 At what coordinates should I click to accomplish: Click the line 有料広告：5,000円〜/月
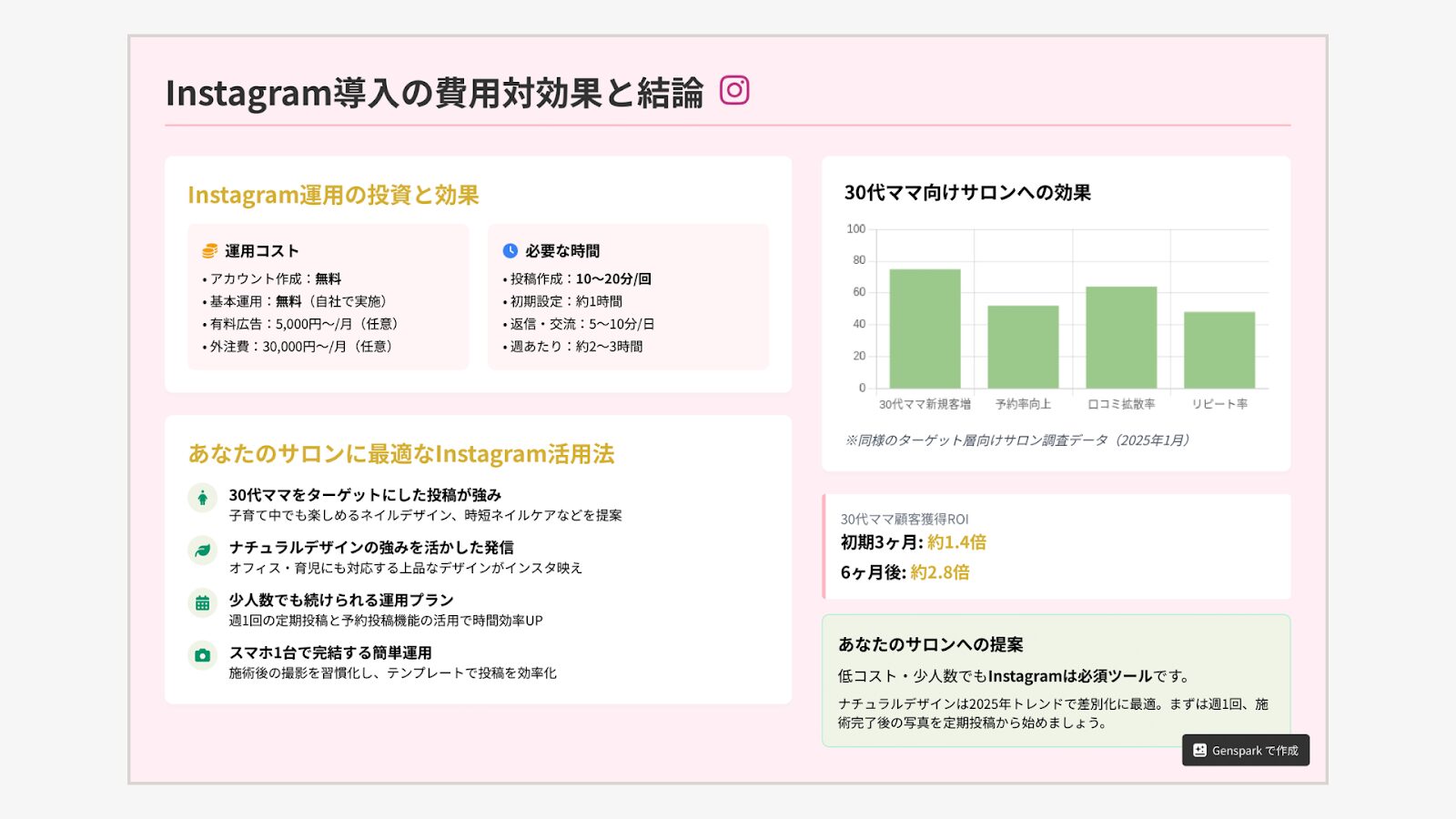[303, 324]
